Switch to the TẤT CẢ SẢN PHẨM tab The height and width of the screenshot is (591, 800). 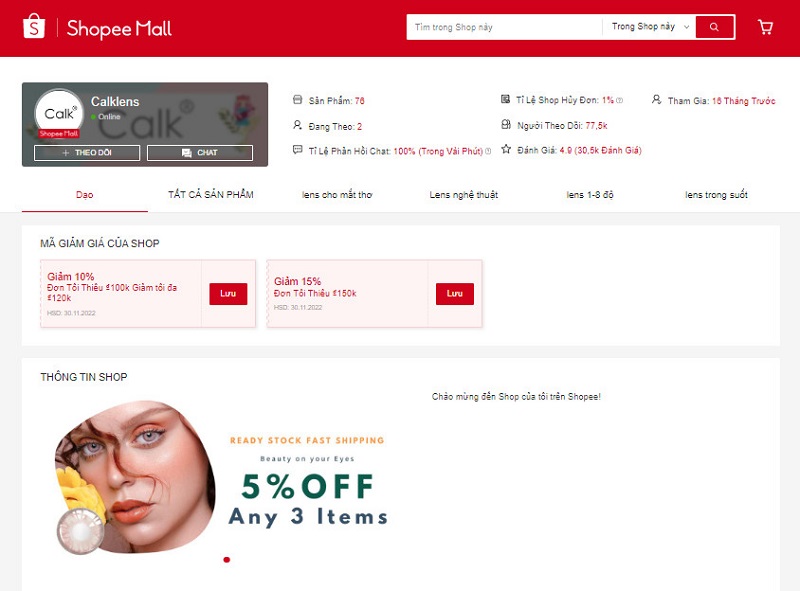(x=211, y=194)
